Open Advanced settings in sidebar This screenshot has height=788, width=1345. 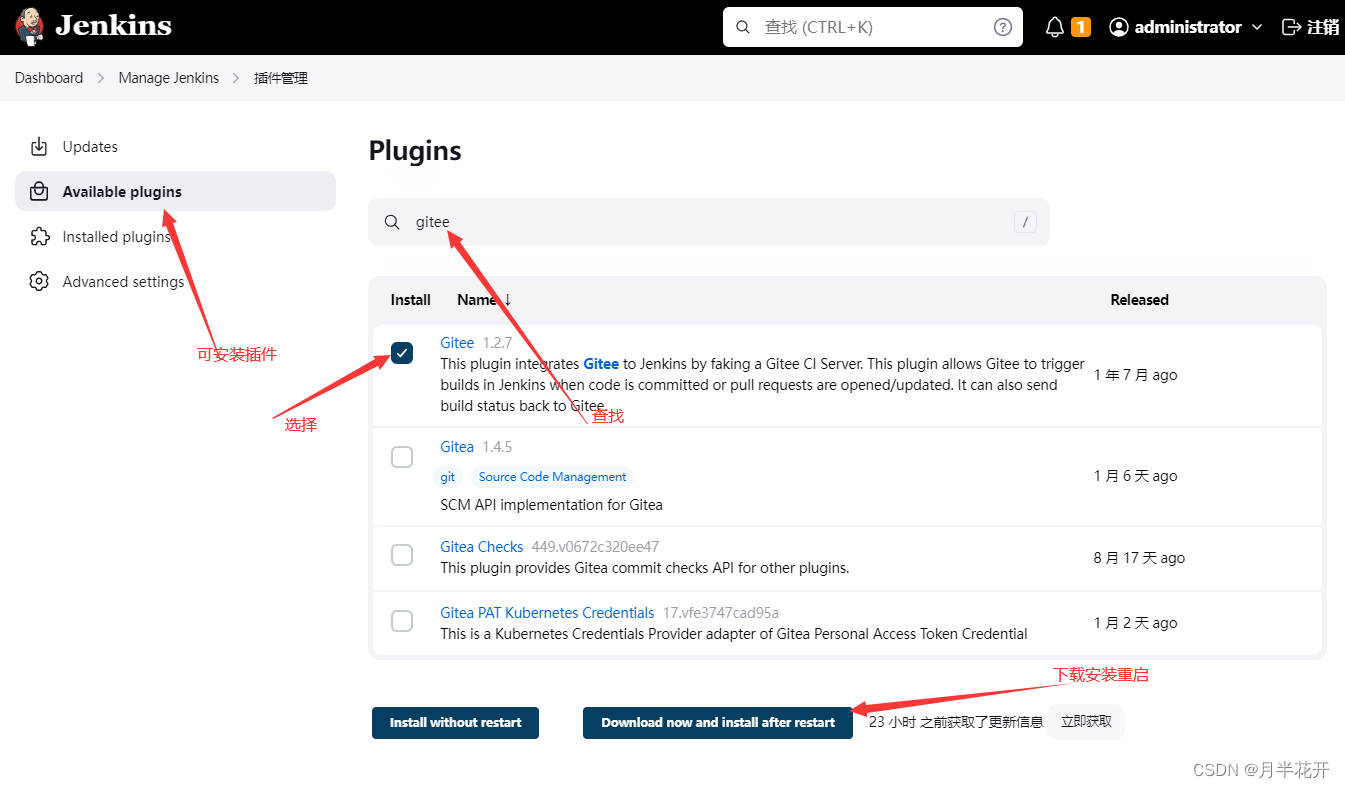175,282
